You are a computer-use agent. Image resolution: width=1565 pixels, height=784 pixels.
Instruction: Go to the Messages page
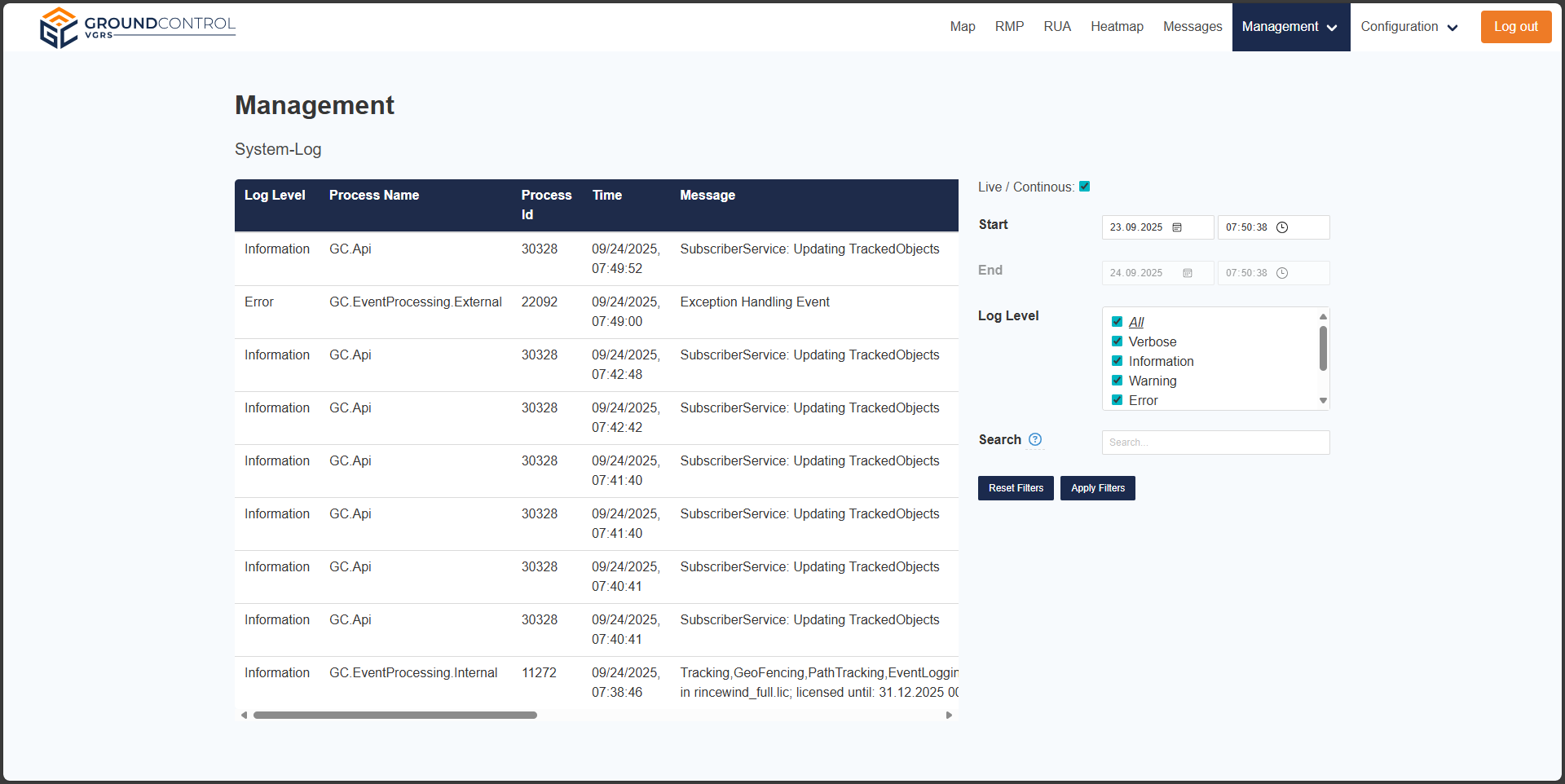pos(1192,27)
